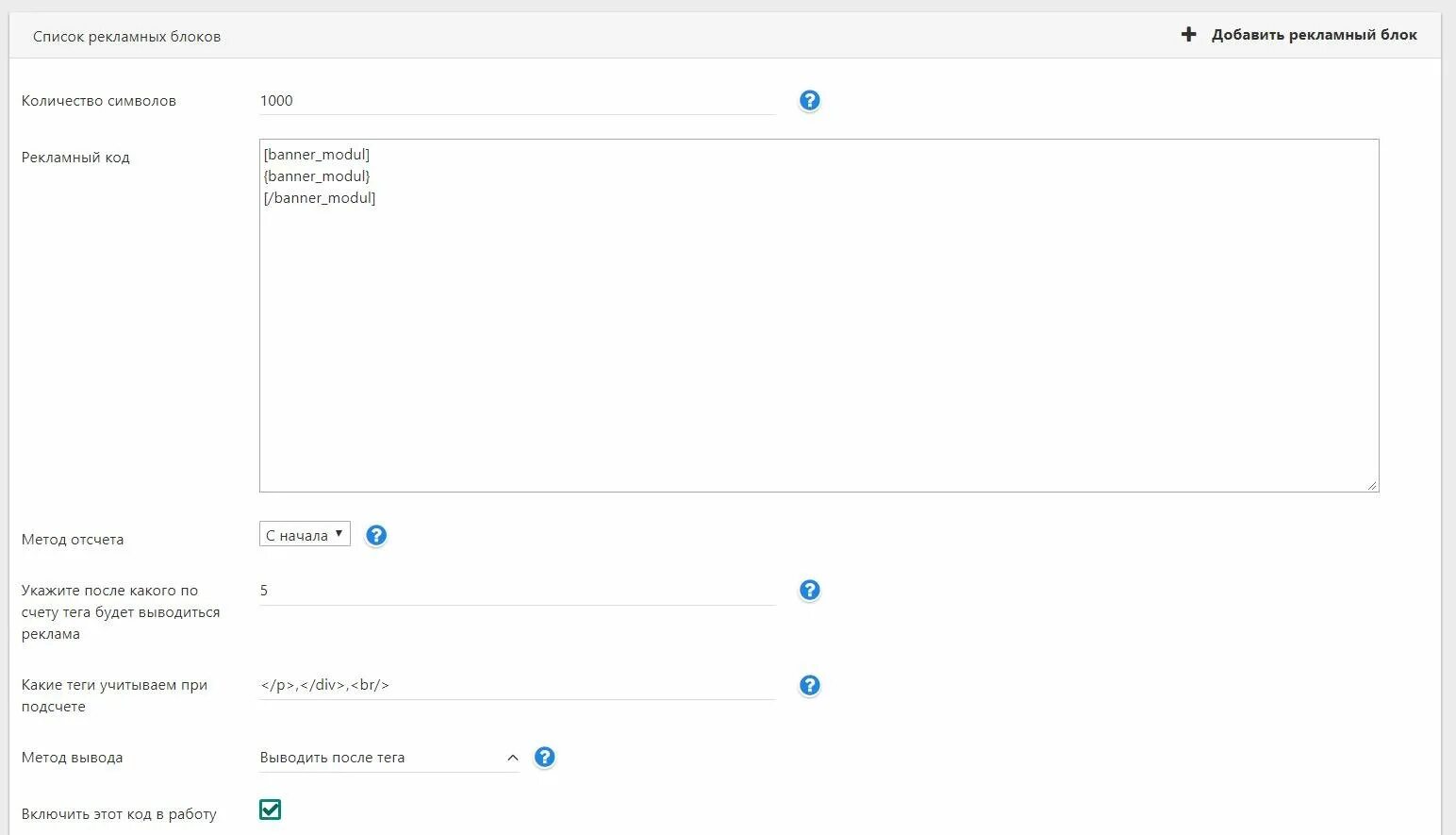This screenshot has height=835, width=1456.
Task: Click the 'Количество символов' label
Action: coord(99,101)
